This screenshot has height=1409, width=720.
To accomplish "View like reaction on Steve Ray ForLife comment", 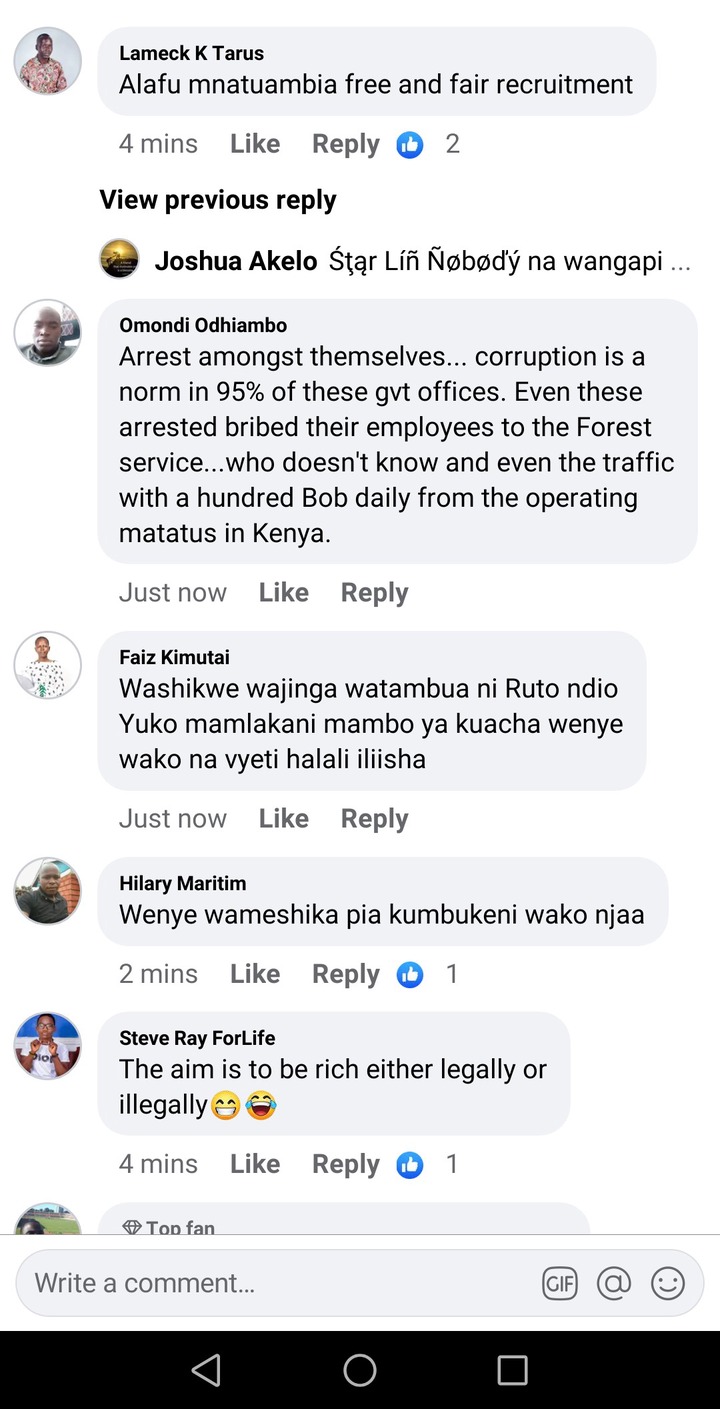I will (x=428, y=1164).
